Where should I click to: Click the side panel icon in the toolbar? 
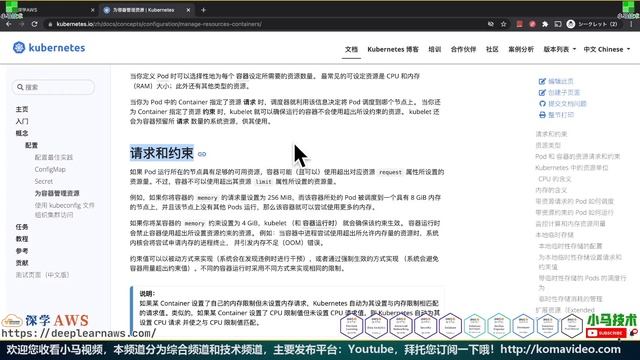click(x=558, y=24)
